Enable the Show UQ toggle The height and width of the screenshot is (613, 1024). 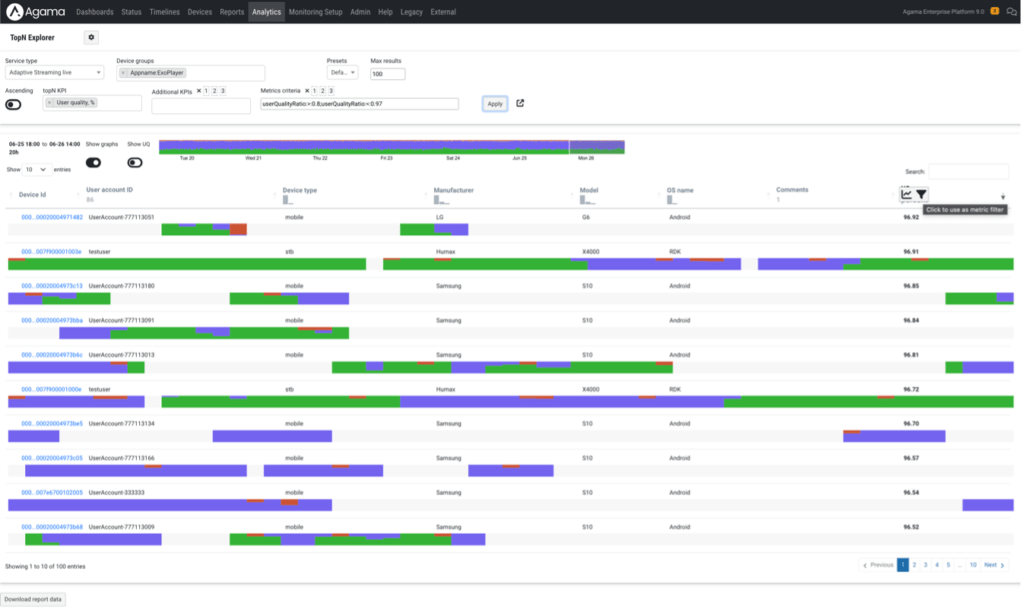point(135,162)
